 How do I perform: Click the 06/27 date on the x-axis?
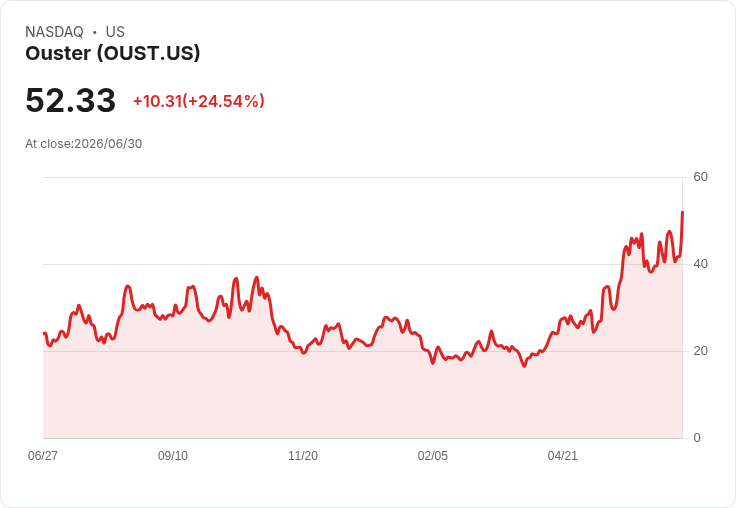tap(43, 455)
